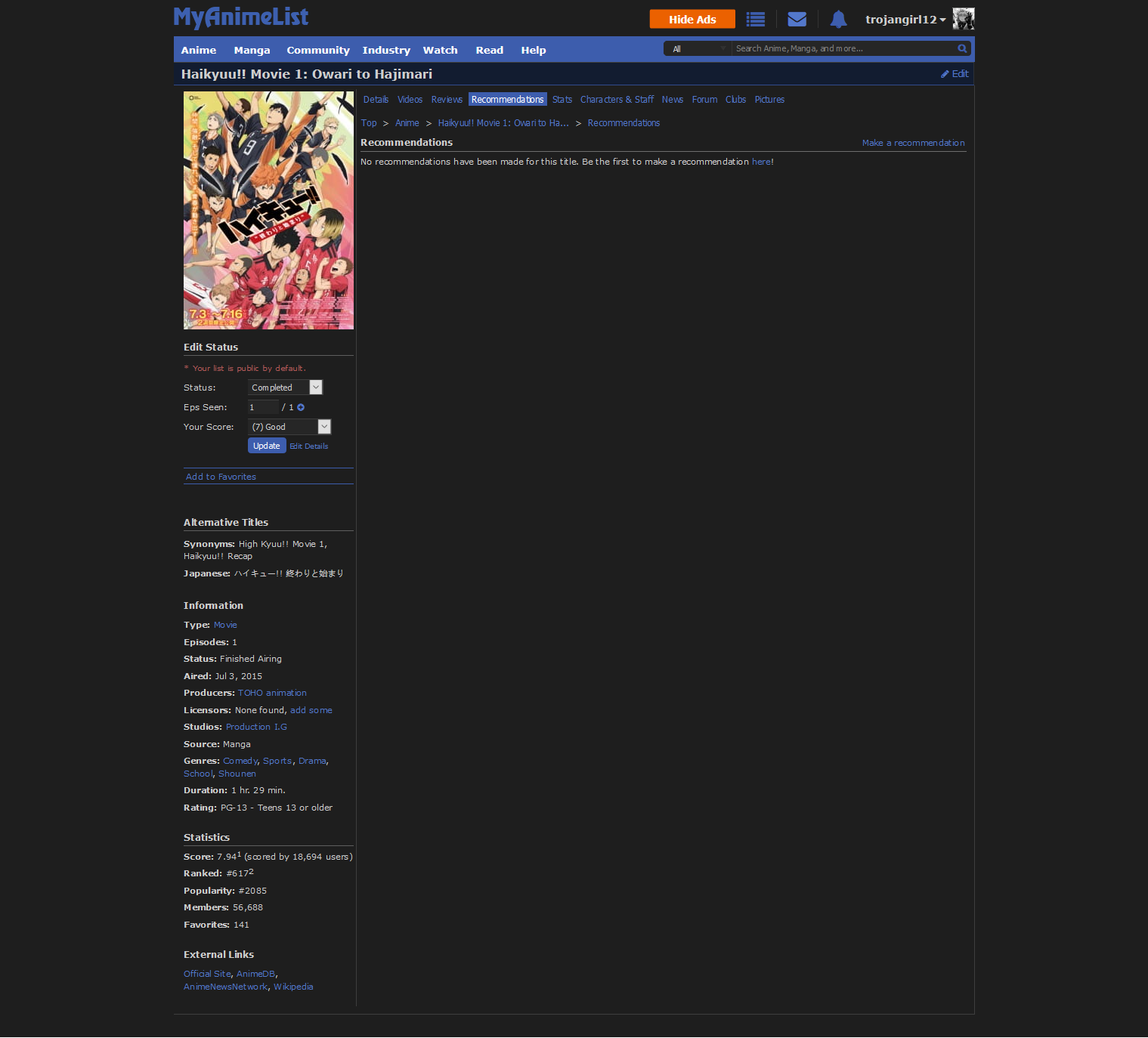
Task: Click the Anime breadcrumb link
Action: pyautogui.click(x=407, y=123)
